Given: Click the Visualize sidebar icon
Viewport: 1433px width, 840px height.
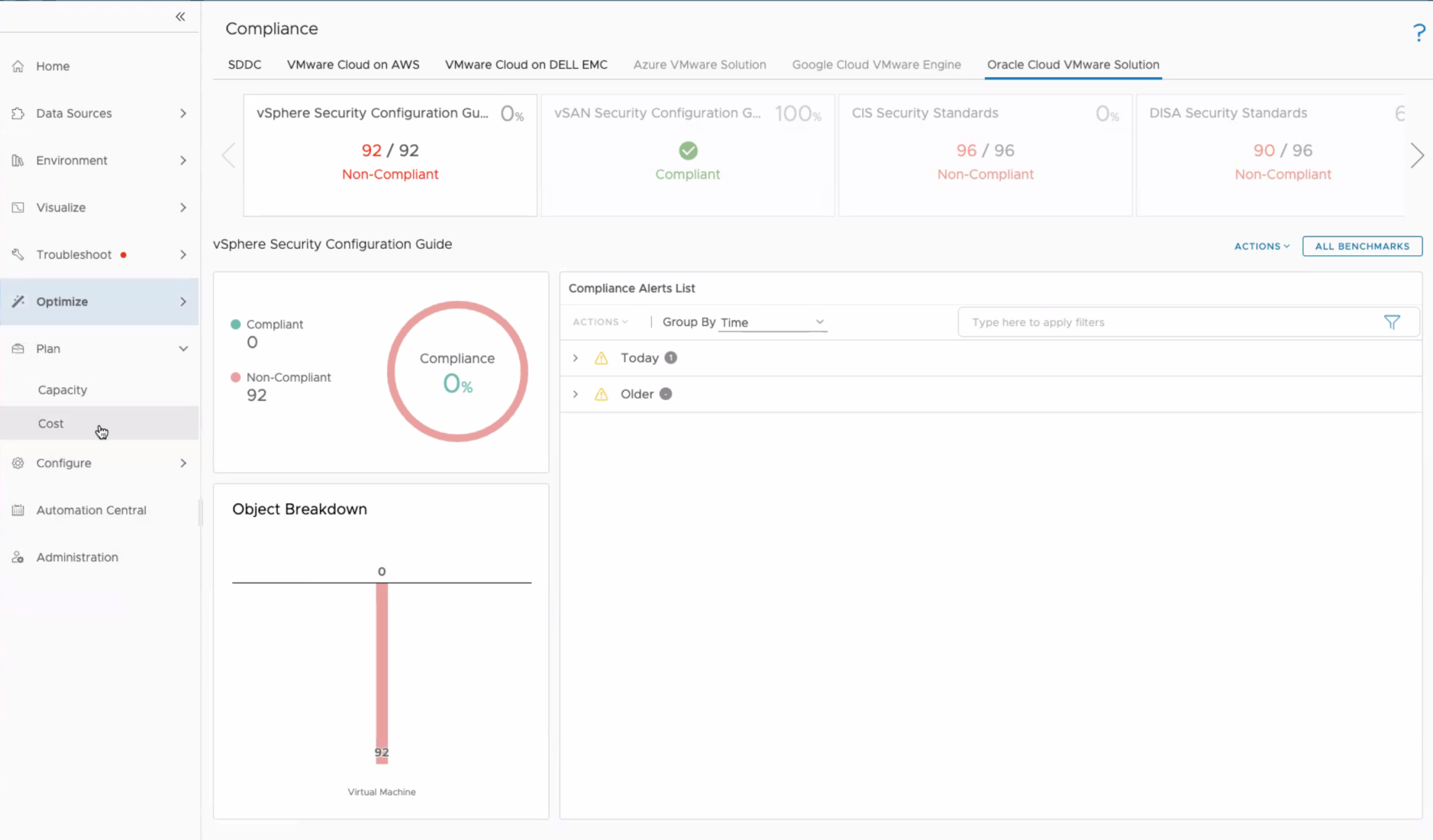Looking at the screenshot, I should [18, 207].
